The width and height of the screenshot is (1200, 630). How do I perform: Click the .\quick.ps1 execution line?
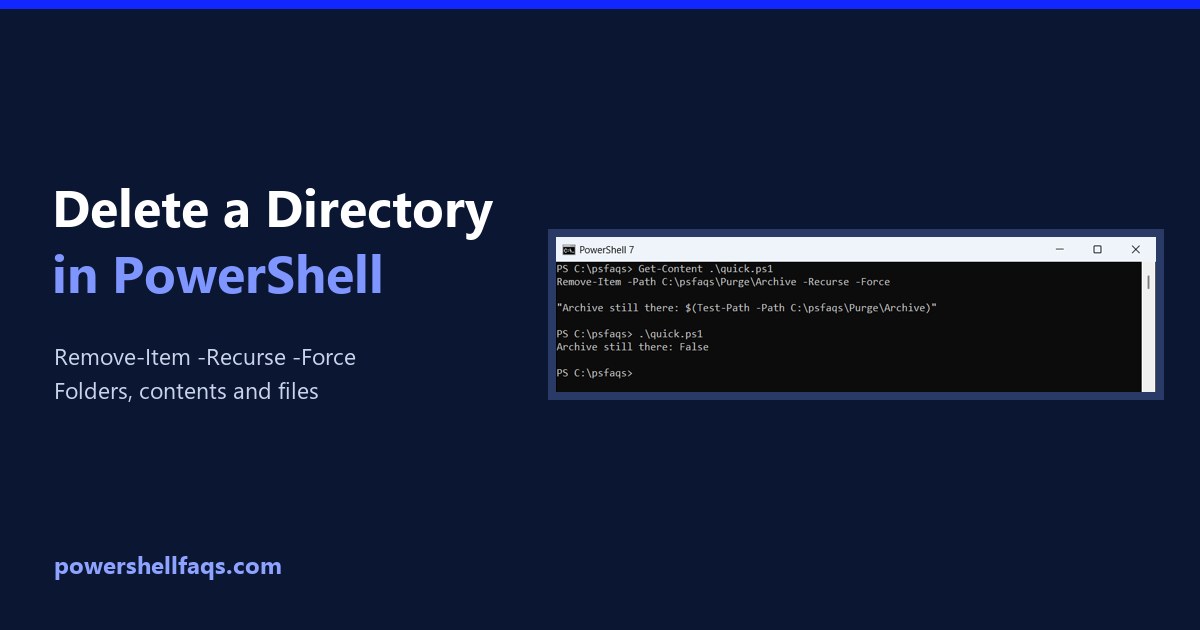(x=630, y=334)
